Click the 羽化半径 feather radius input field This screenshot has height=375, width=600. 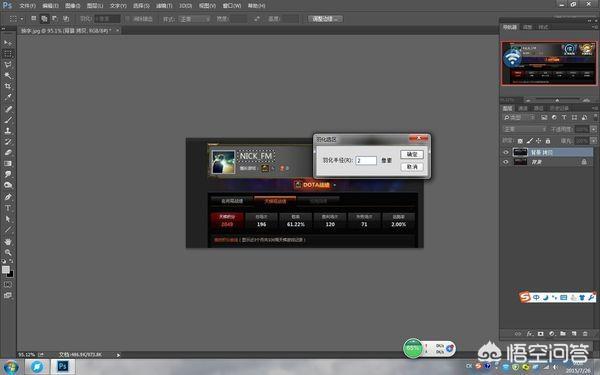click(x=366, y=160)
